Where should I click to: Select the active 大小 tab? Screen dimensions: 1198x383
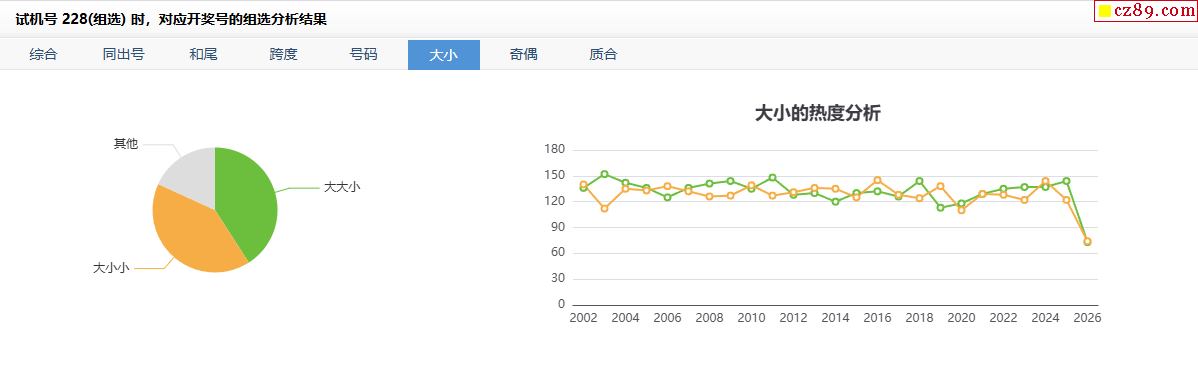[444, 55]
